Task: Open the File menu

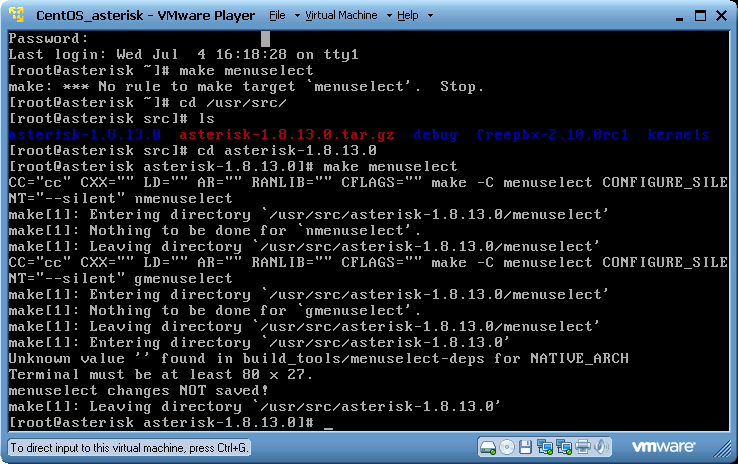Action: pos(277,16)
